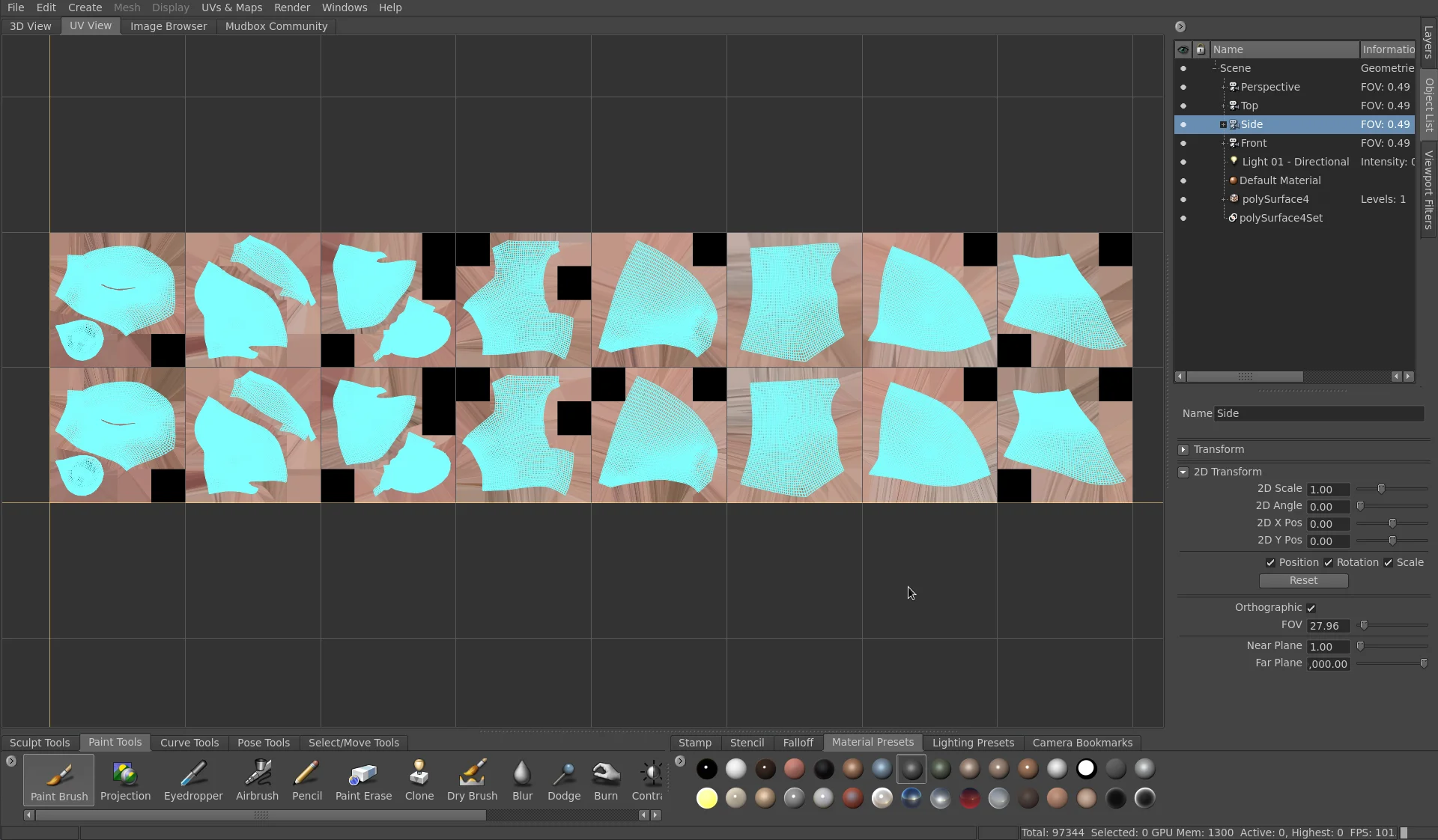Viewport: 1438px width, 840px height.
Task: Toggle visibility of Top camera
Action: [x=1183, y=106]
